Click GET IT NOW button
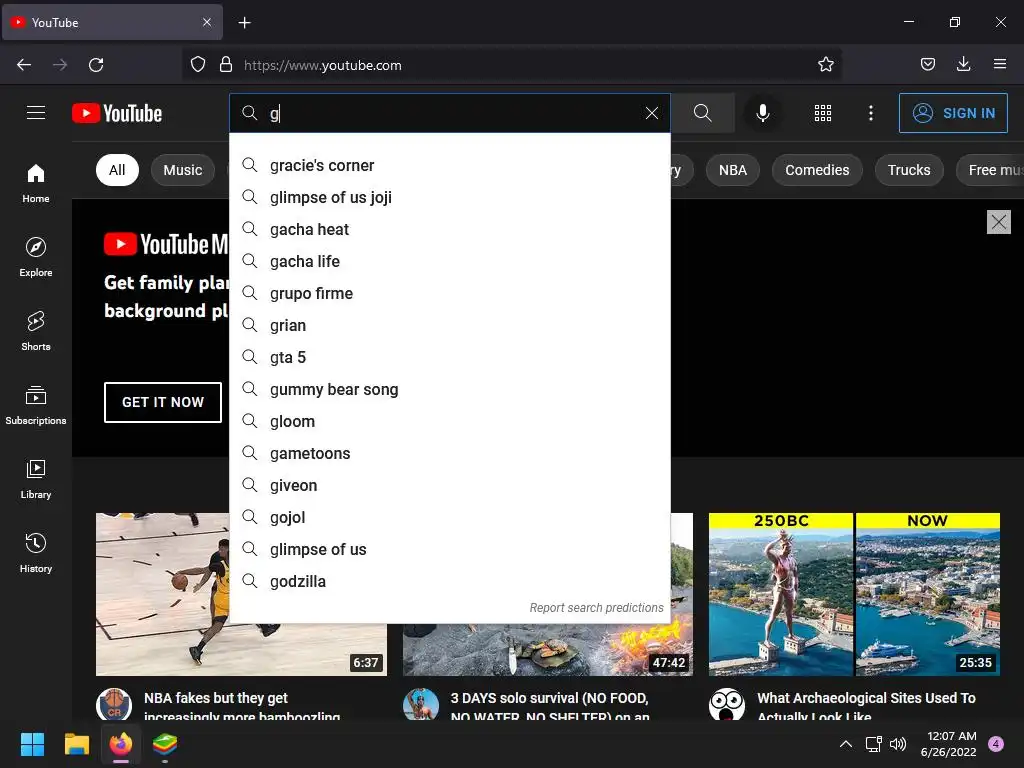The height and width of the screenshot is (768, 1024). coord(163,402)
